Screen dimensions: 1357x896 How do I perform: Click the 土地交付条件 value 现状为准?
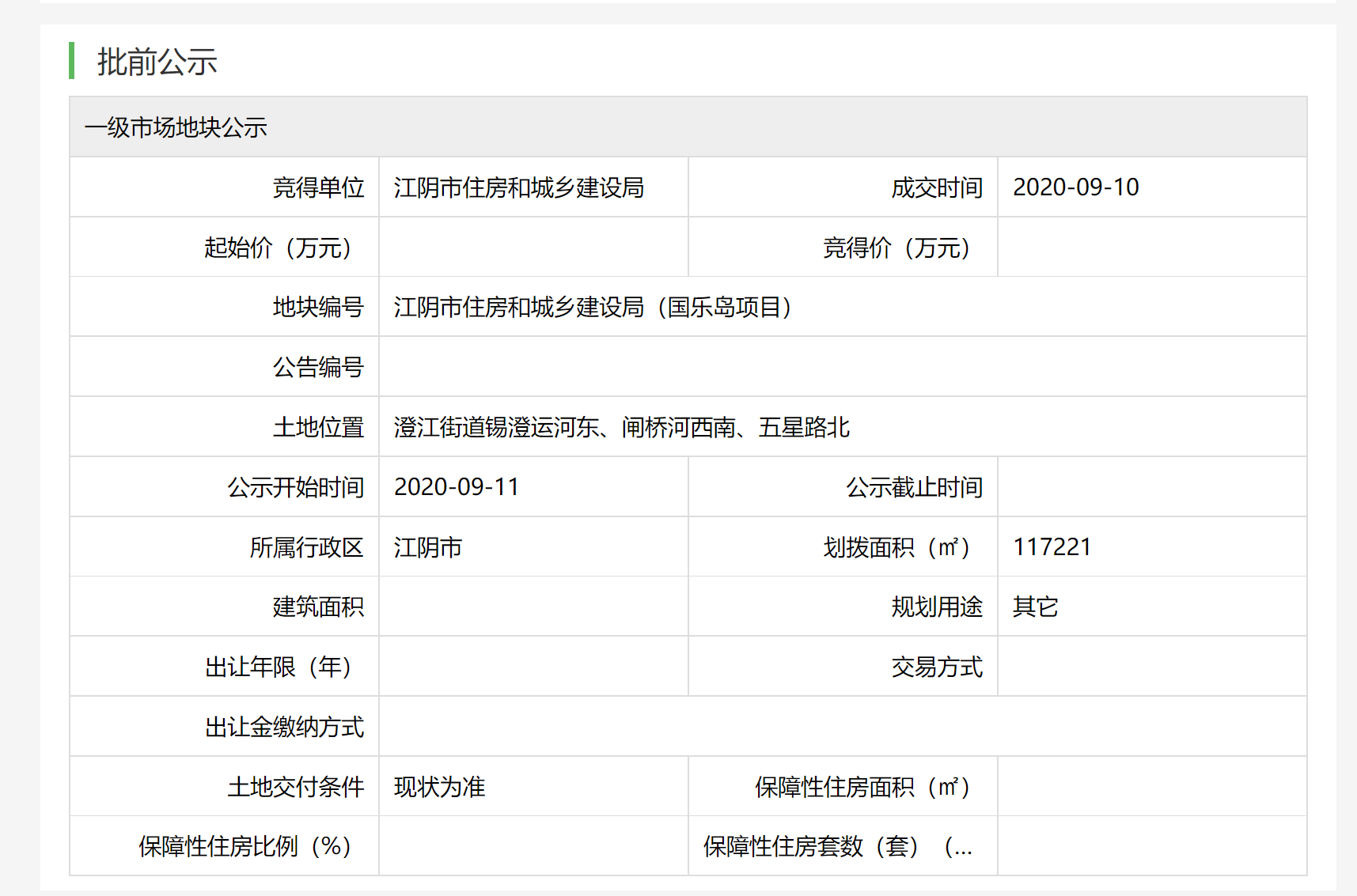pyautogui.click(x=439, y=787)
